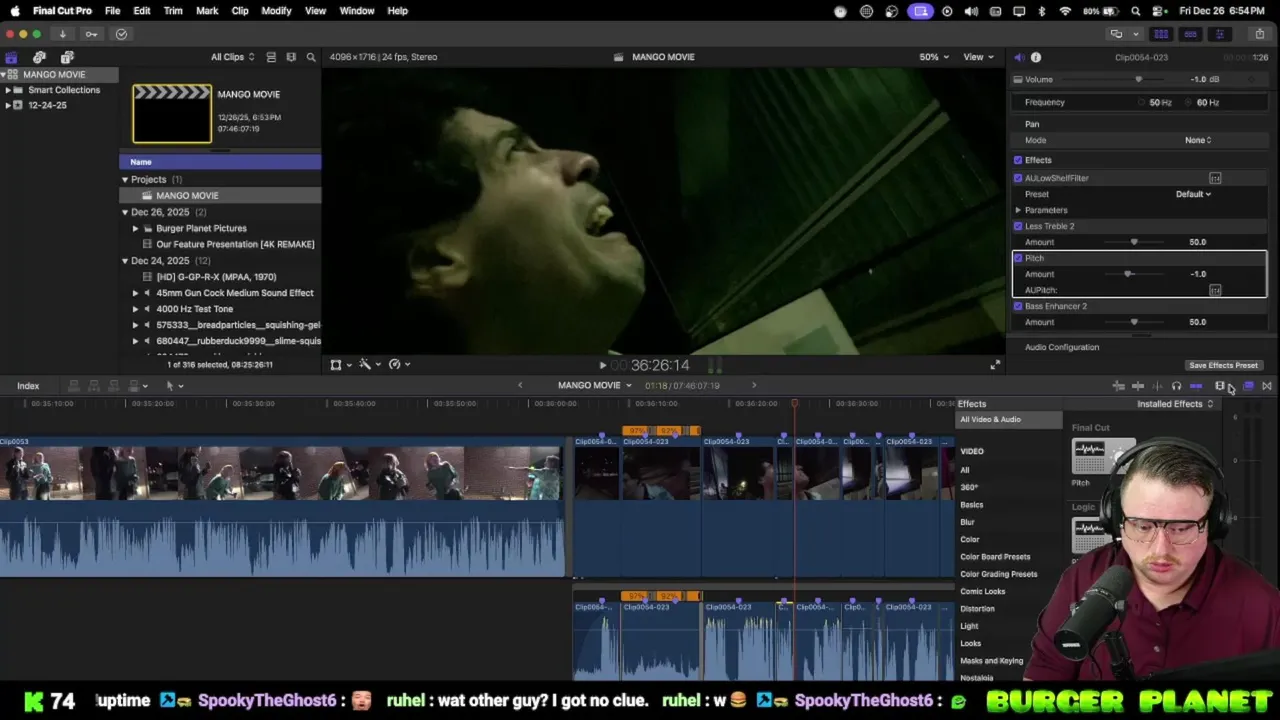
Task: Disable the AULowShelfFilter effect checkbox
Action: pos(1018,178)
